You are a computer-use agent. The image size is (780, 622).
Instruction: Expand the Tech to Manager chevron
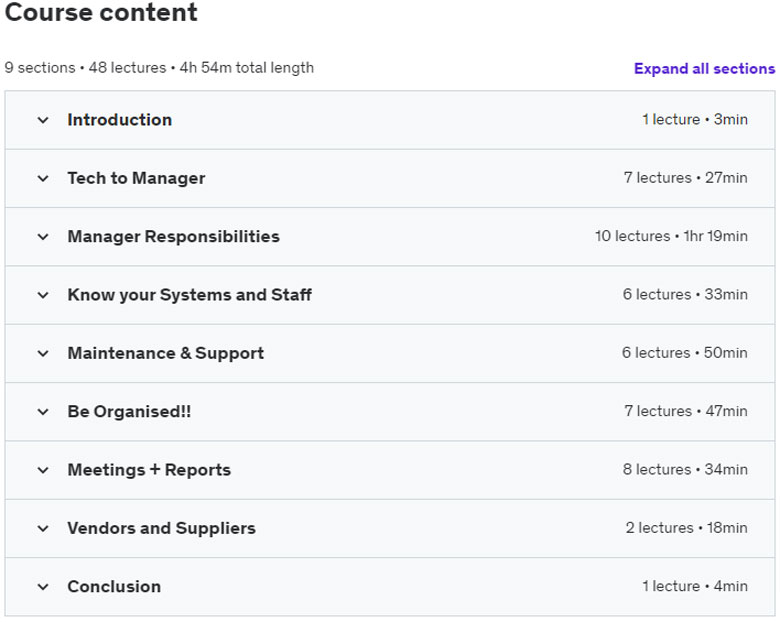[43, 179]
